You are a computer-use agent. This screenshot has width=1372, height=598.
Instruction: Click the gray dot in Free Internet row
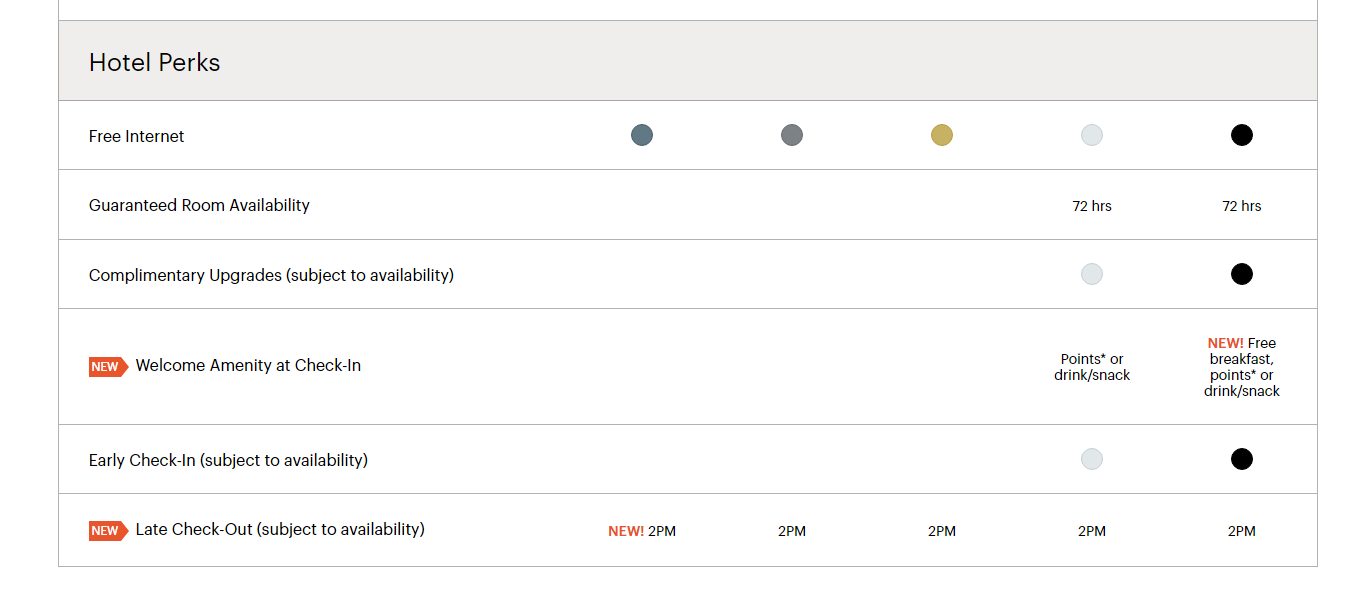coord(792,135)
